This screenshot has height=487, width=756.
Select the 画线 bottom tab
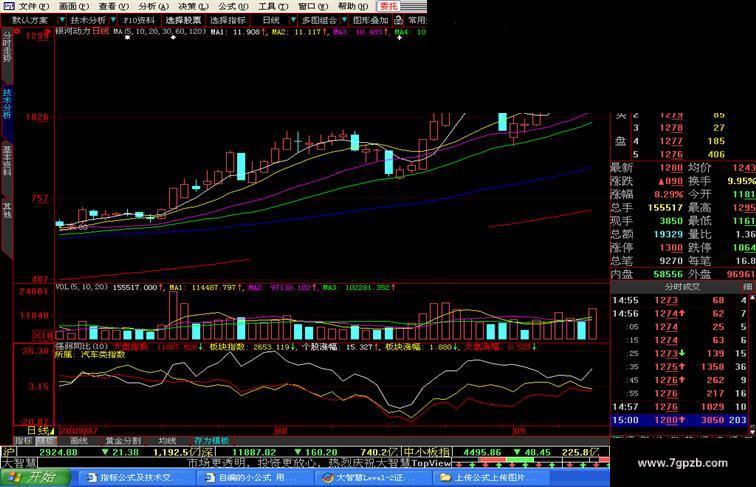(x=79, y=441)
